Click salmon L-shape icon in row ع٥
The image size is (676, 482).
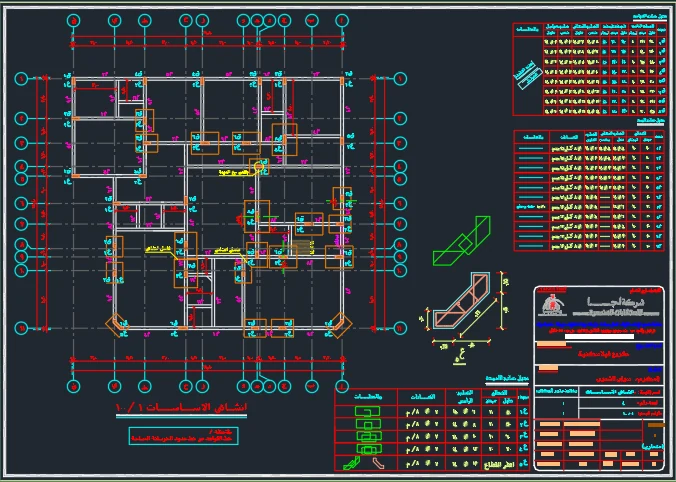(378, 464)
